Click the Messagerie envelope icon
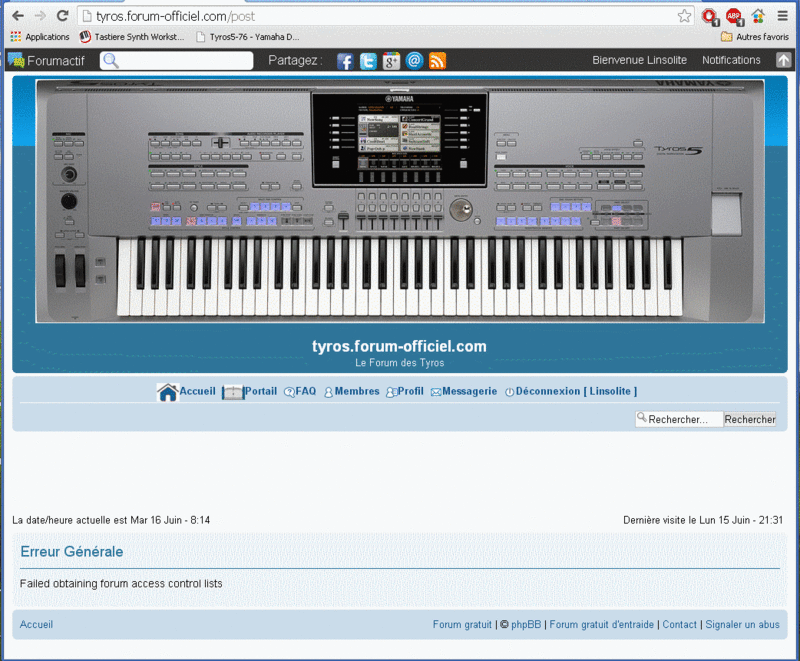 click(x=436, y=392)
